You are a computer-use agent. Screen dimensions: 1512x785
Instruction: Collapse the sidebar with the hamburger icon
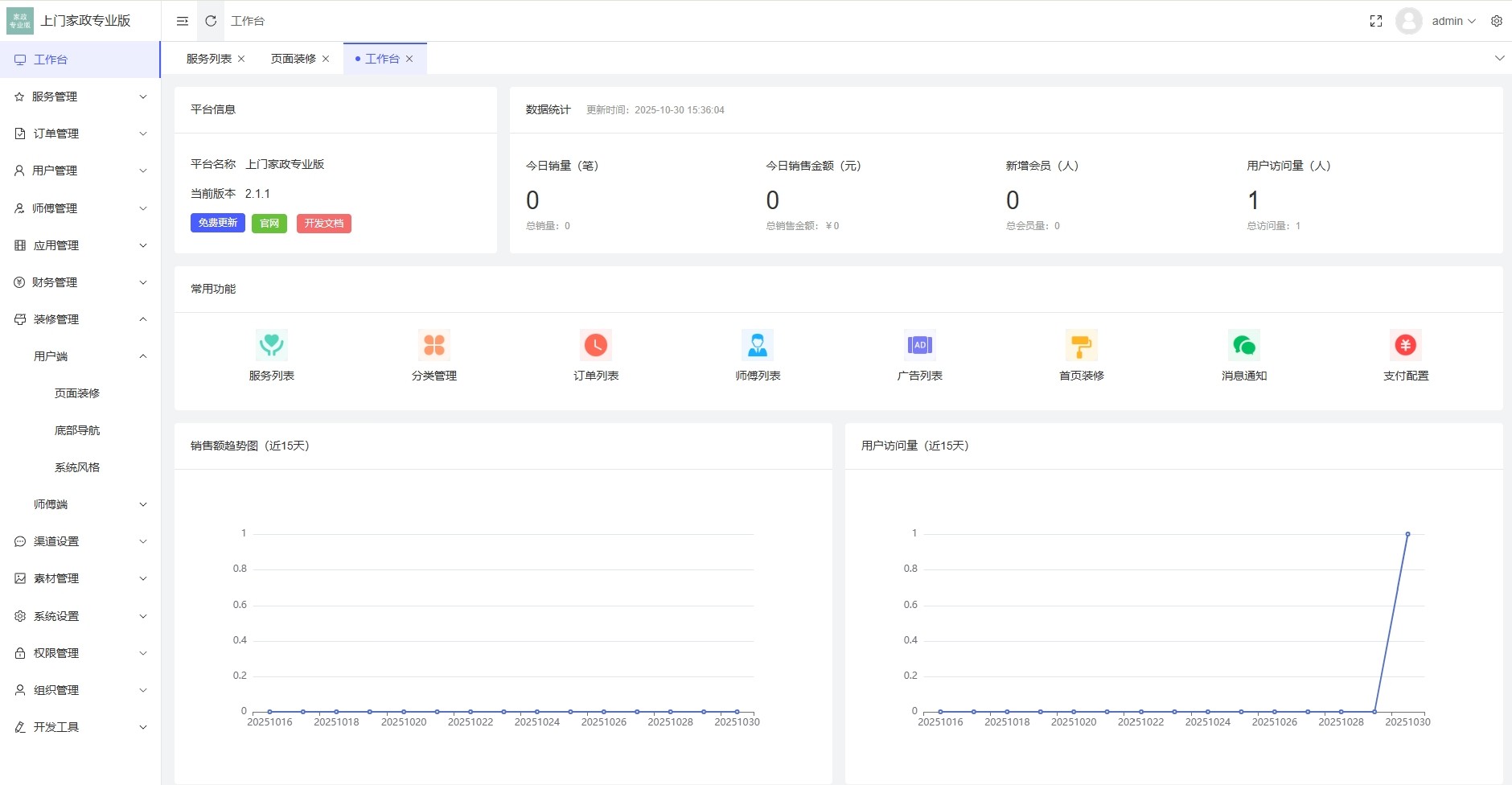point(183,21)
